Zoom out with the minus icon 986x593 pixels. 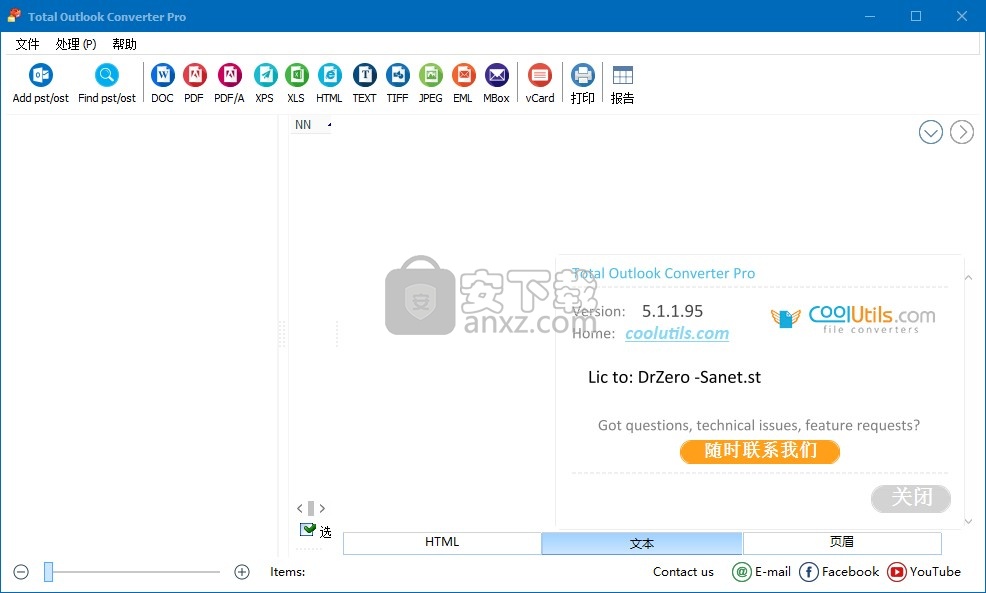21,572
